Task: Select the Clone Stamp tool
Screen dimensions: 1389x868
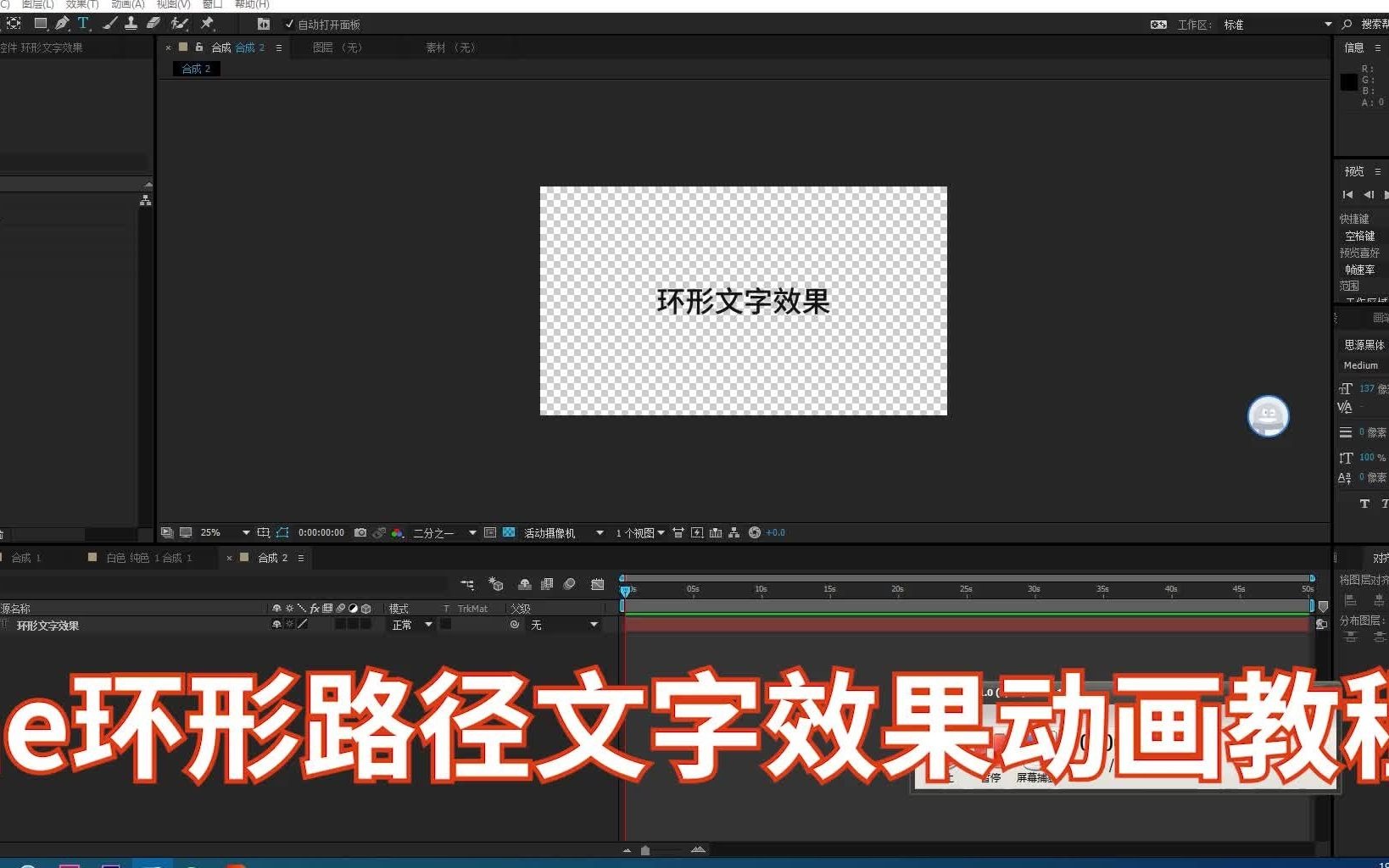Action: 131,24
